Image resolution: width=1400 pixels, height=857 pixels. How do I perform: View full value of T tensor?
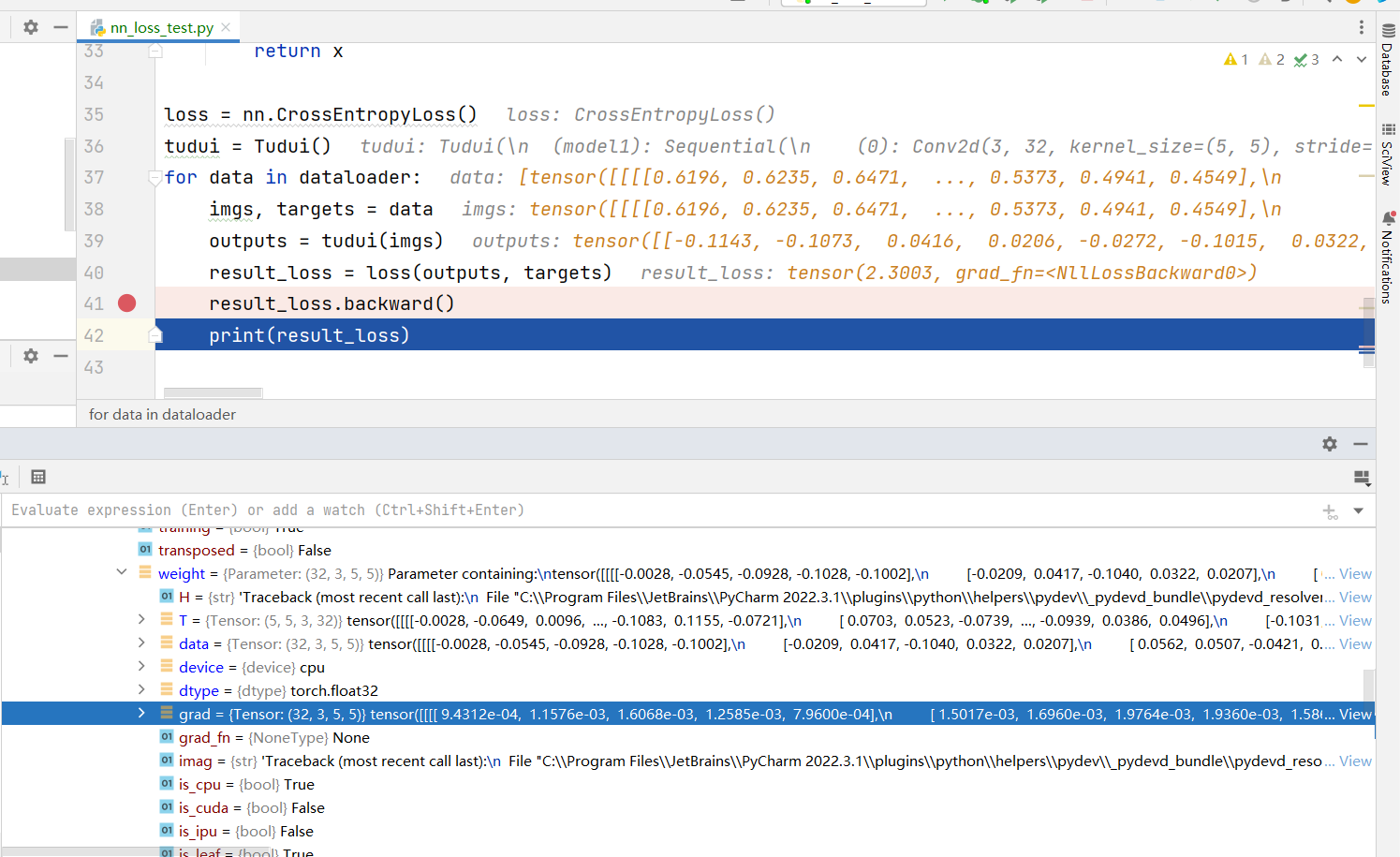(1355, 621)
